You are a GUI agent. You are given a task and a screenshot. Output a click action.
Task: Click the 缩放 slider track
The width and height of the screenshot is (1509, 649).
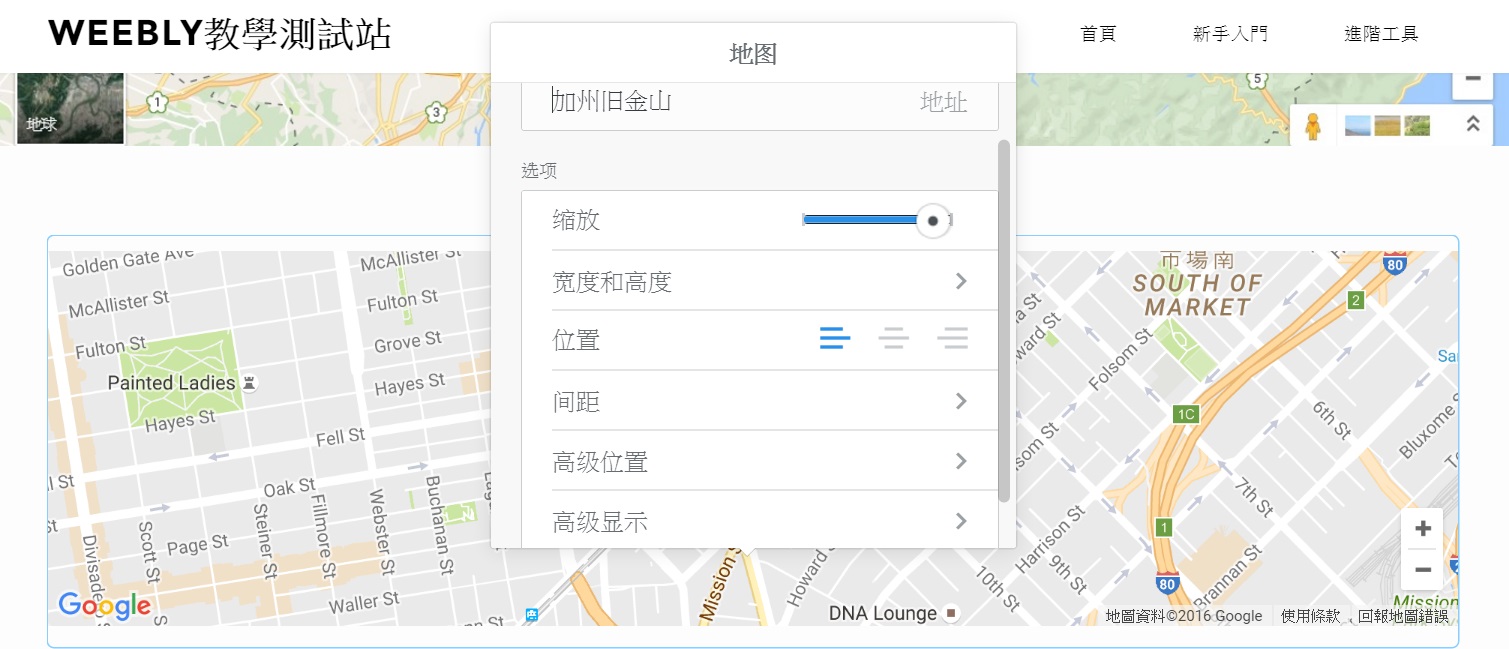[x=877, y=220]
